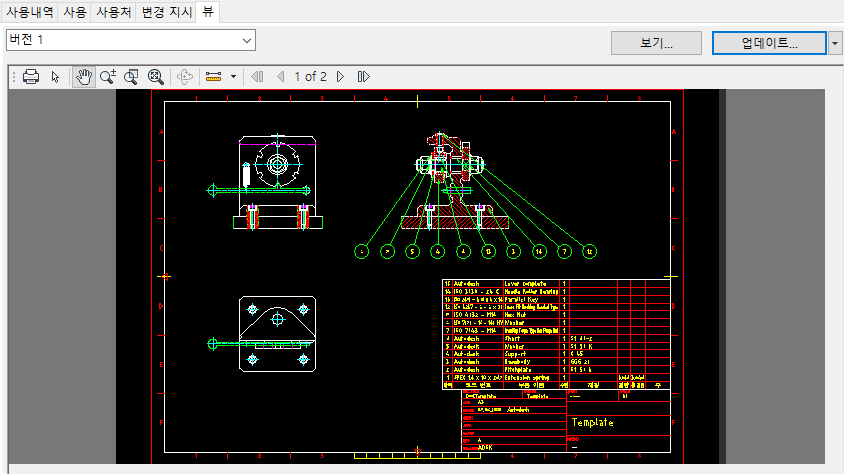The height and width of the screenshot is (474, 844).
Task: Click the Measure ruler tool
Action: (x=214, y=77)
